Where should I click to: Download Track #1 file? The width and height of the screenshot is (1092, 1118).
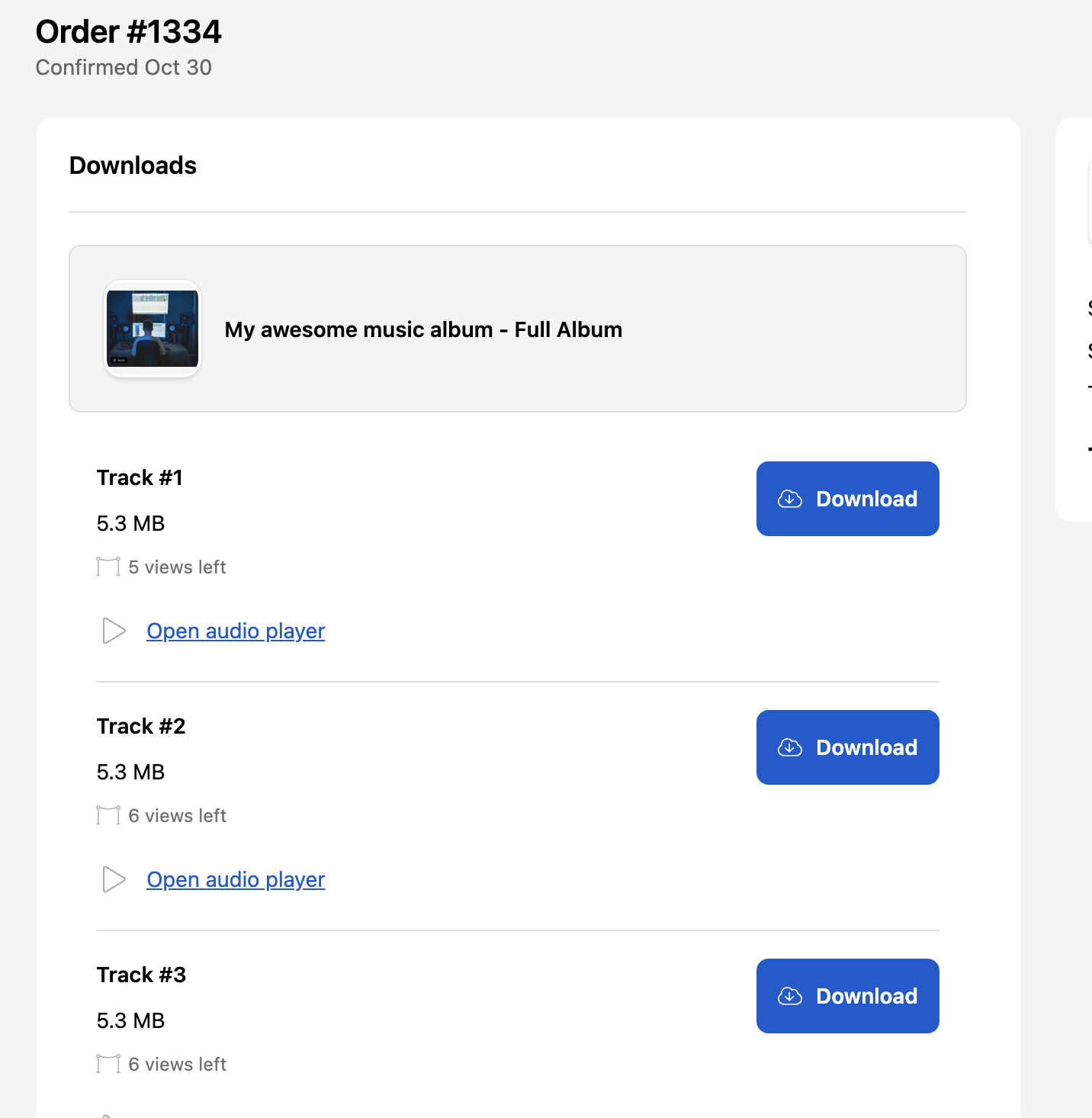847,499
